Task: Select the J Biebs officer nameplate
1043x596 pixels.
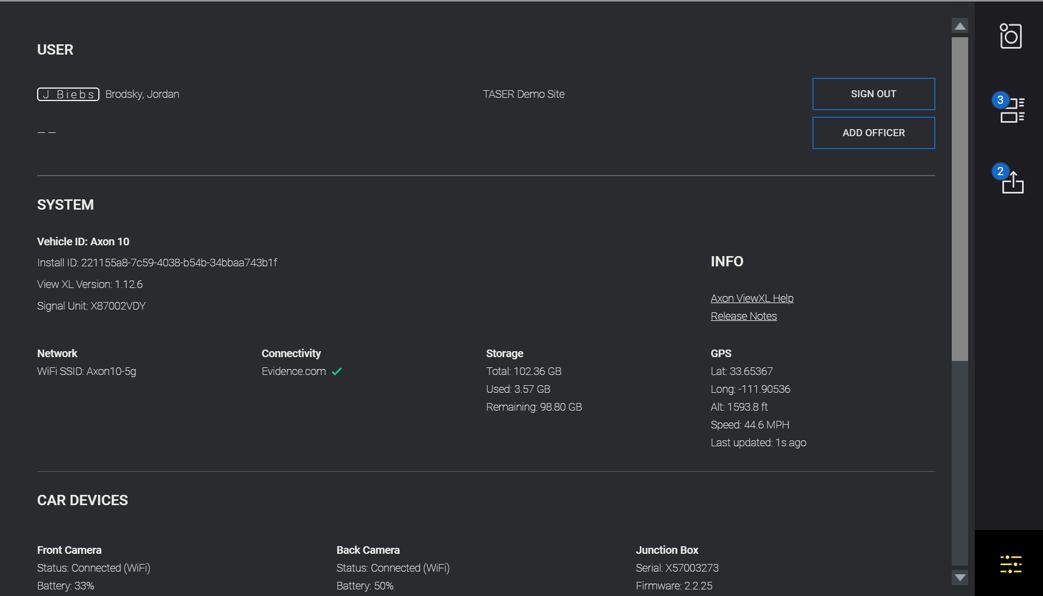Action: tap(67, 94)
